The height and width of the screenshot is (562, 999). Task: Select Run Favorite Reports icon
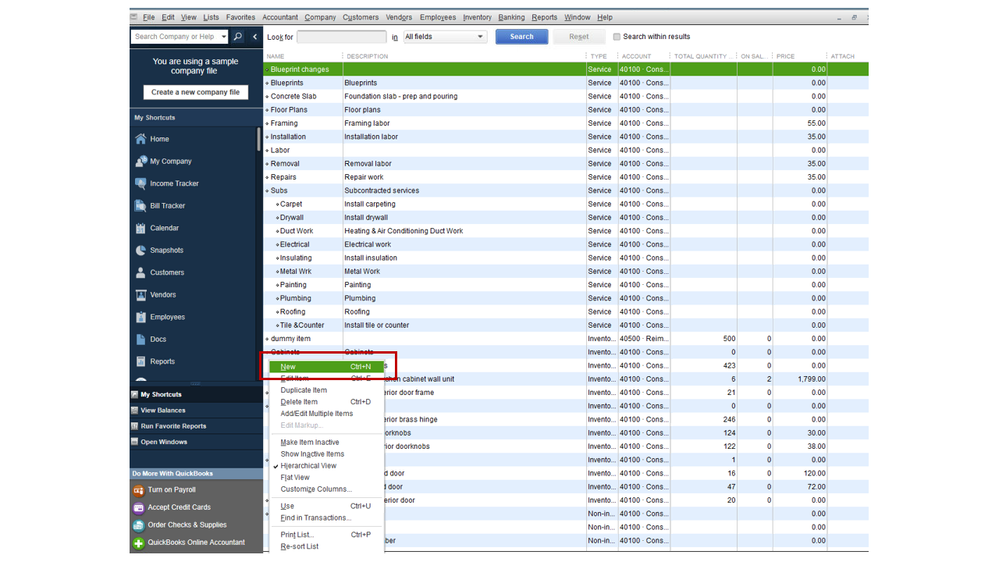[134, 426]
